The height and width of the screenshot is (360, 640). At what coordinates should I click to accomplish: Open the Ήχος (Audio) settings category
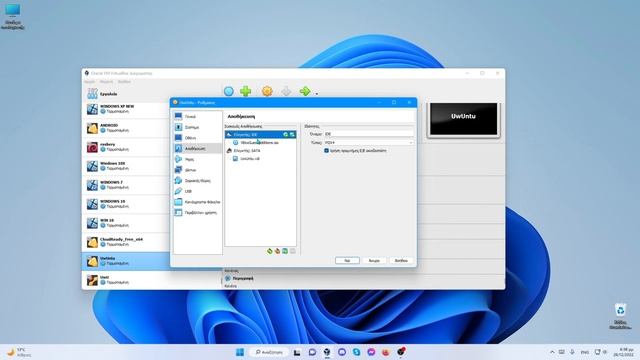(x=198, y=159)
